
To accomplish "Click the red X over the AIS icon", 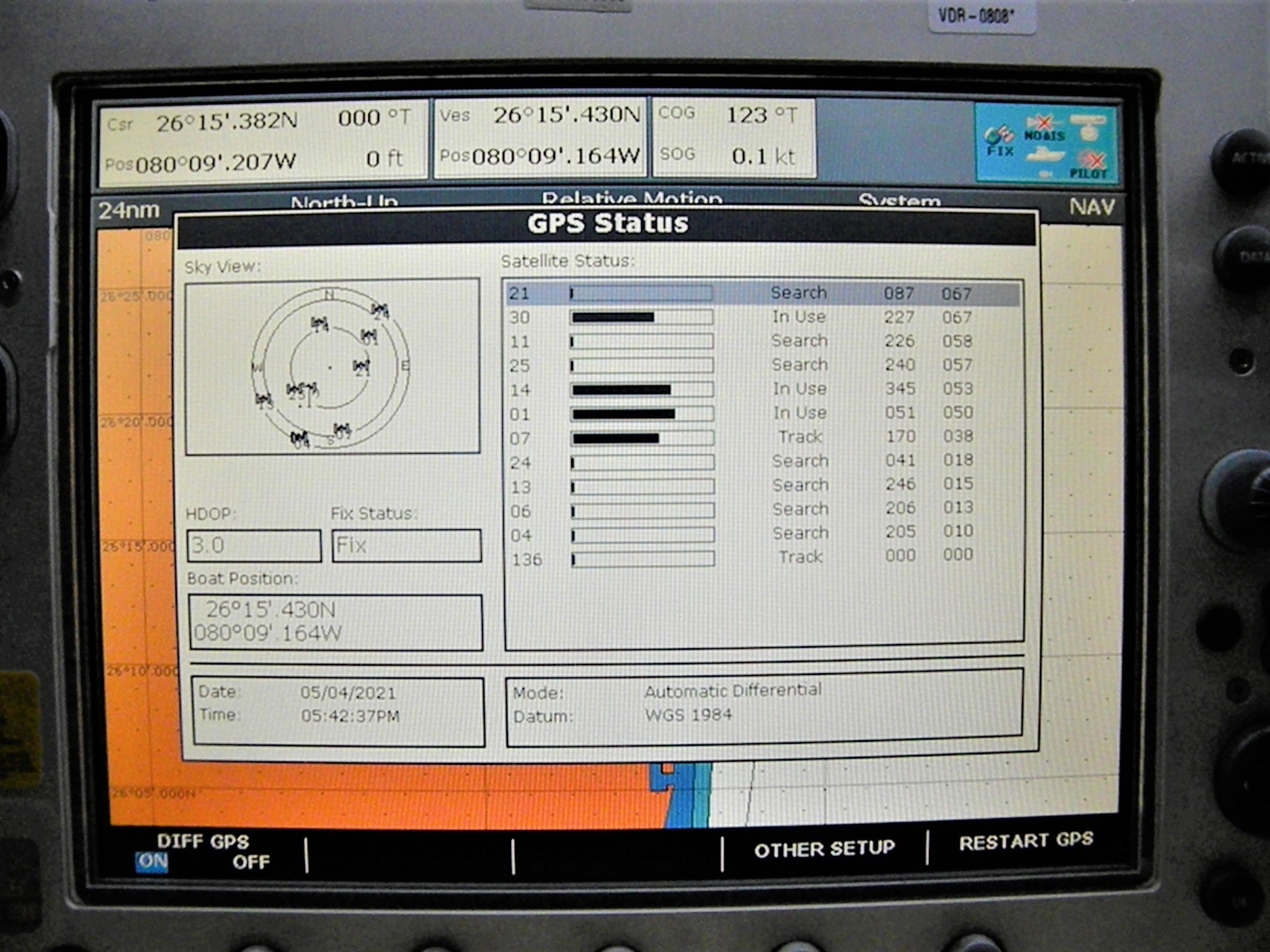I will click(x=1044, y=123).
